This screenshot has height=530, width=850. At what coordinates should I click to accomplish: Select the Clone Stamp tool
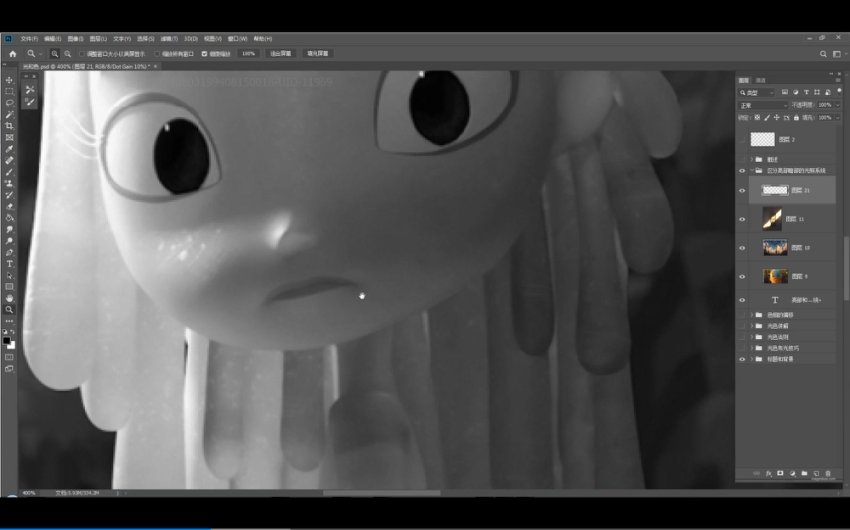[9, 184]
